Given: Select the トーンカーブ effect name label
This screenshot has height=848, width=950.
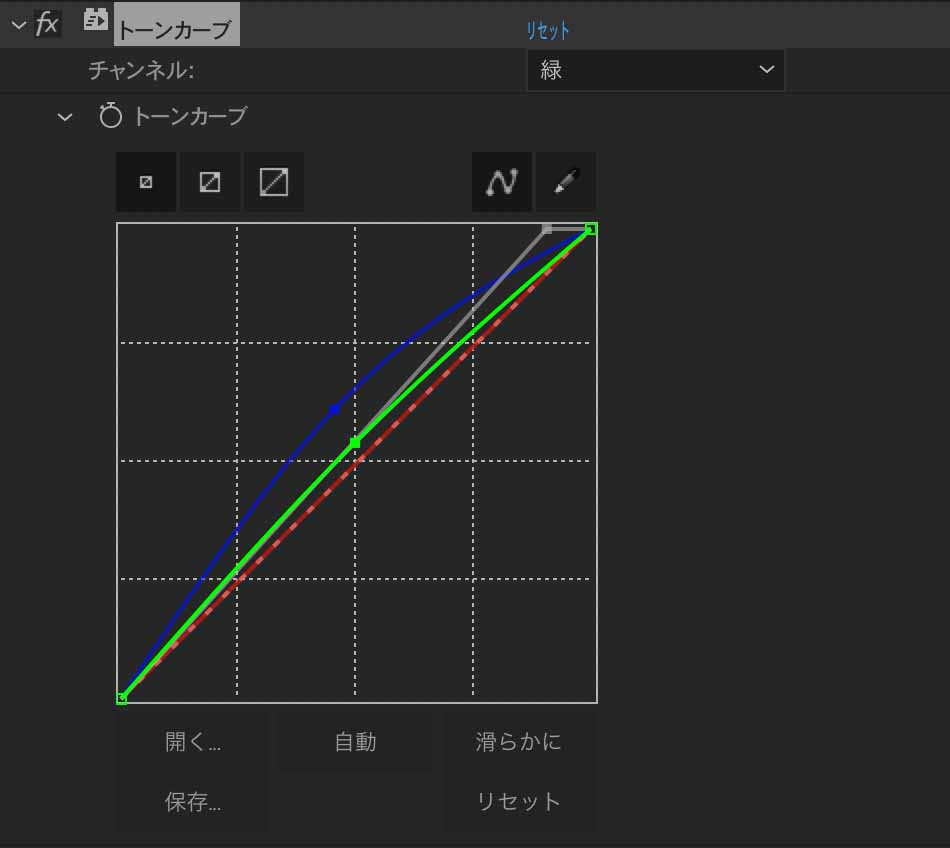Looking at the screenshot, I should click(x=176, y=25).
